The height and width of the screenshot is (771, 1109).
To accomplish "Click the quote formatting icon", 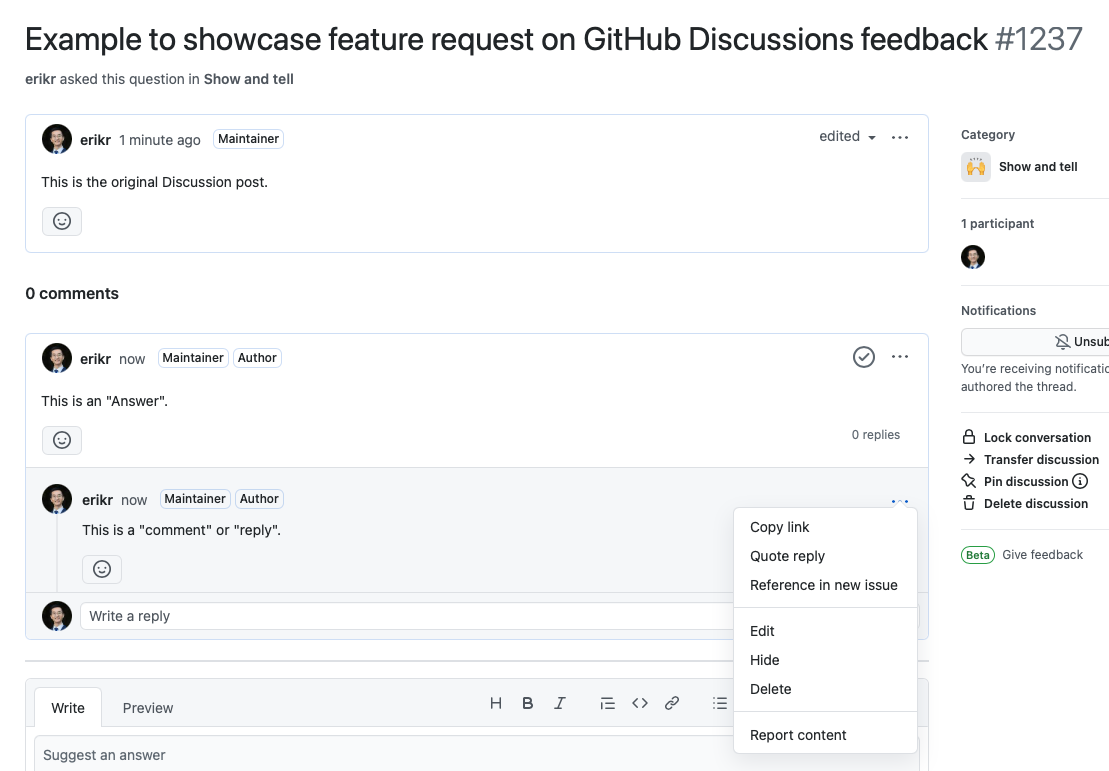I will click(607, 703).
